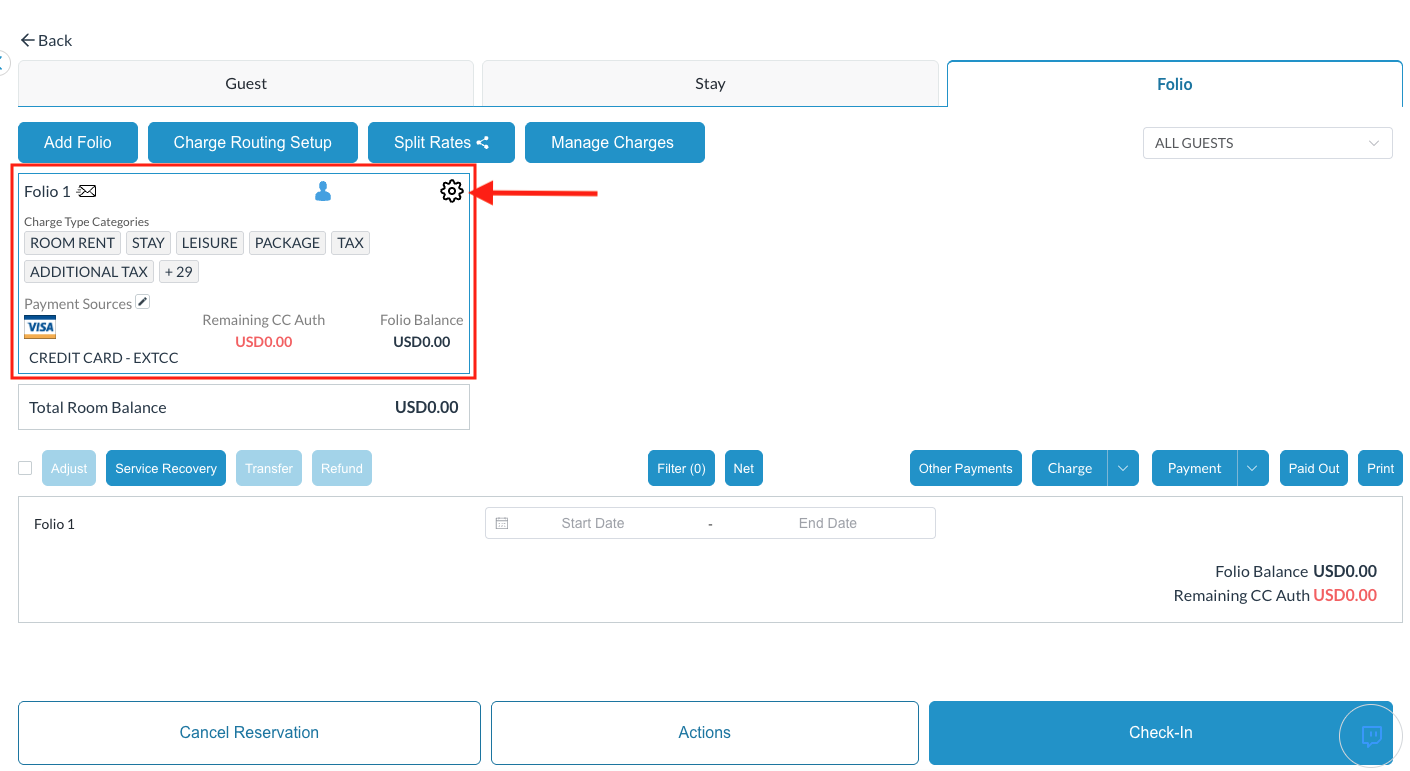Image resolution: width=1410 pixels, height=771 pixels.
Task: Click the blue guest profile icon
Action: pyautogui.click(x=322, y=191)
